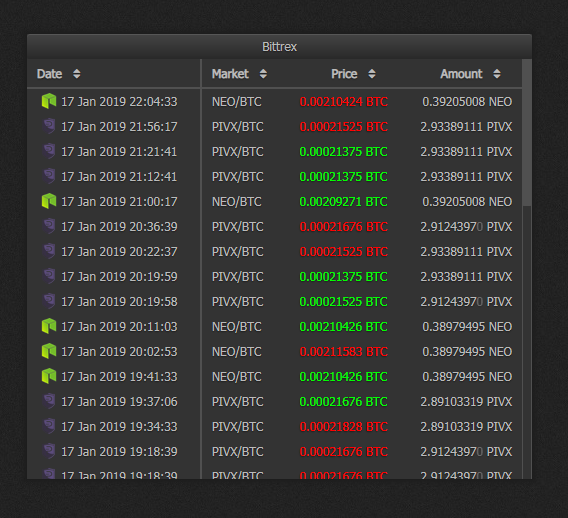Click the PIVX icon on the 21:12:41 row
The width and height of the screenshot is (568, 518).
point(49,176)
